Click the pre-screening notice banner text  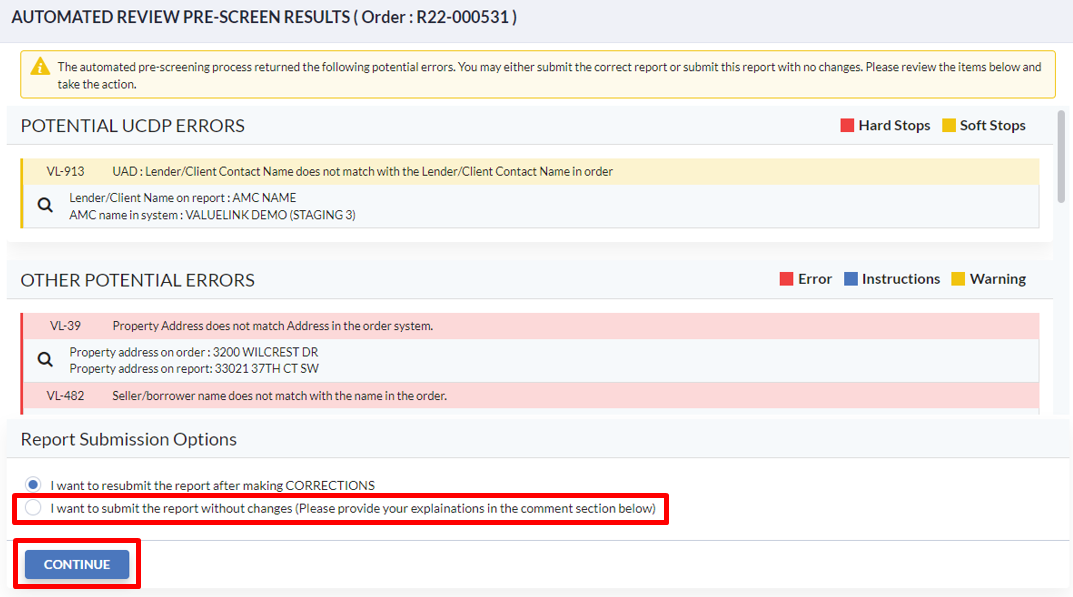point(550,75)
